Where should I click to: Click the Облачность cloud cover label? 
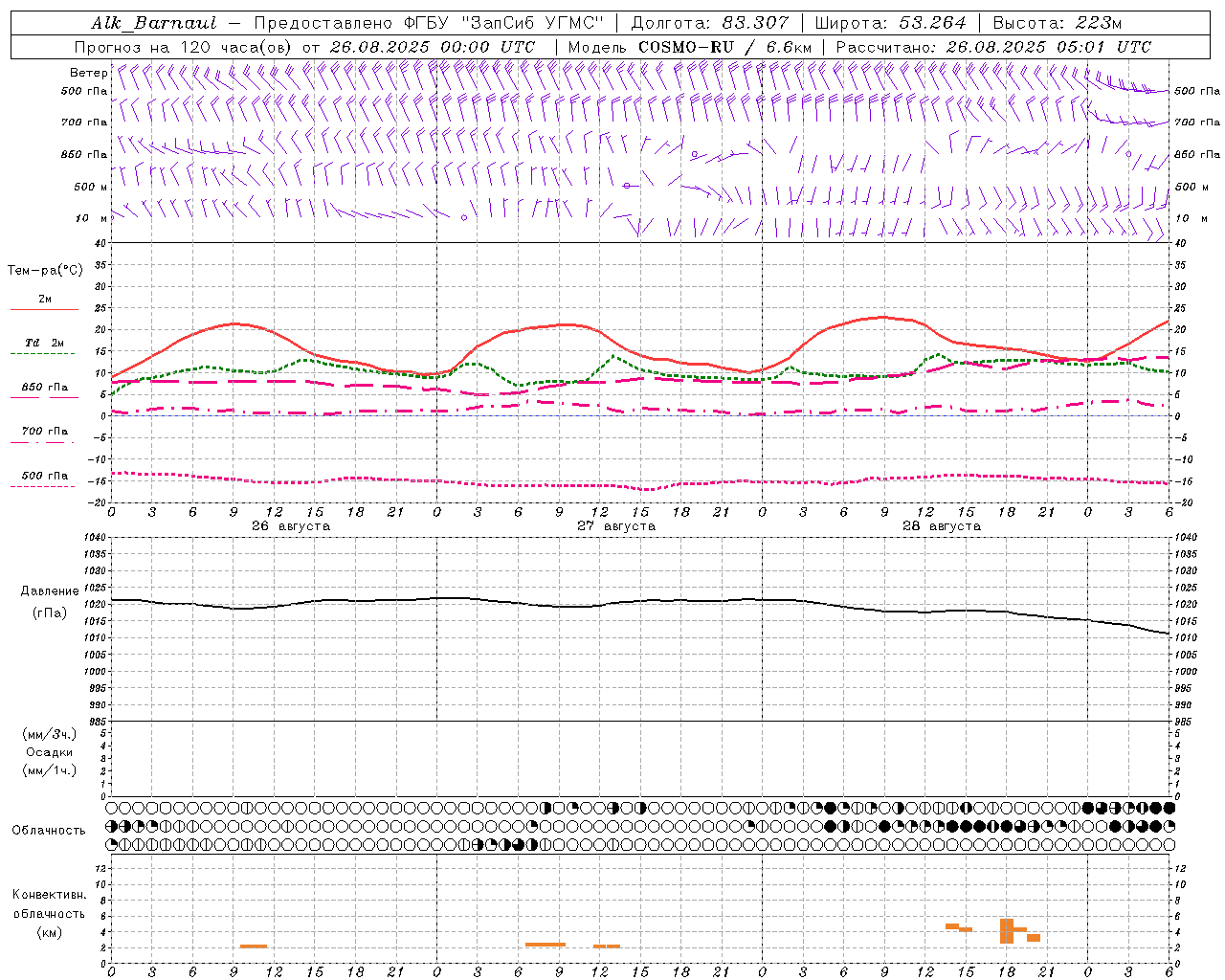point(49,831)
